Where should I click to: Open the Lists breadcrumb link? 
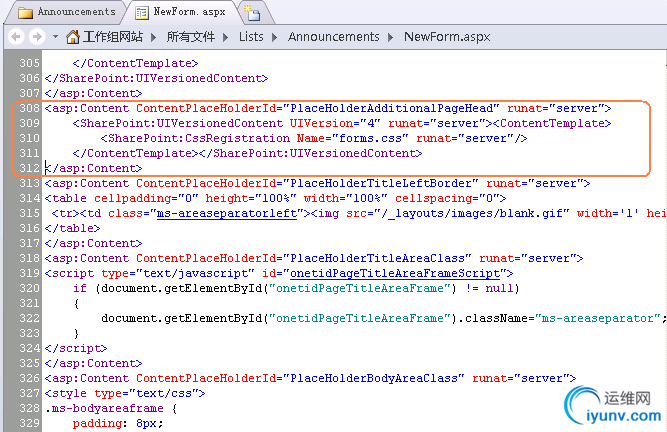(251, 37)
